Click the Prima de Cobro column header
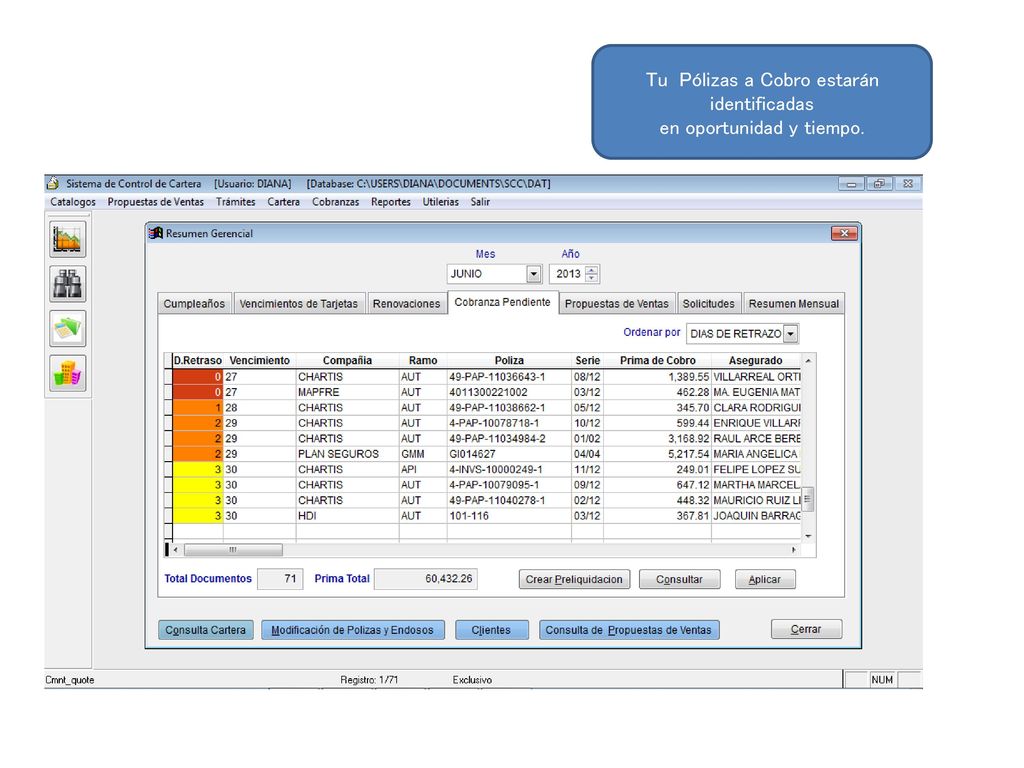Image resolution: width=1024 pixels, height=768 pixels. (x=658, y=360)
